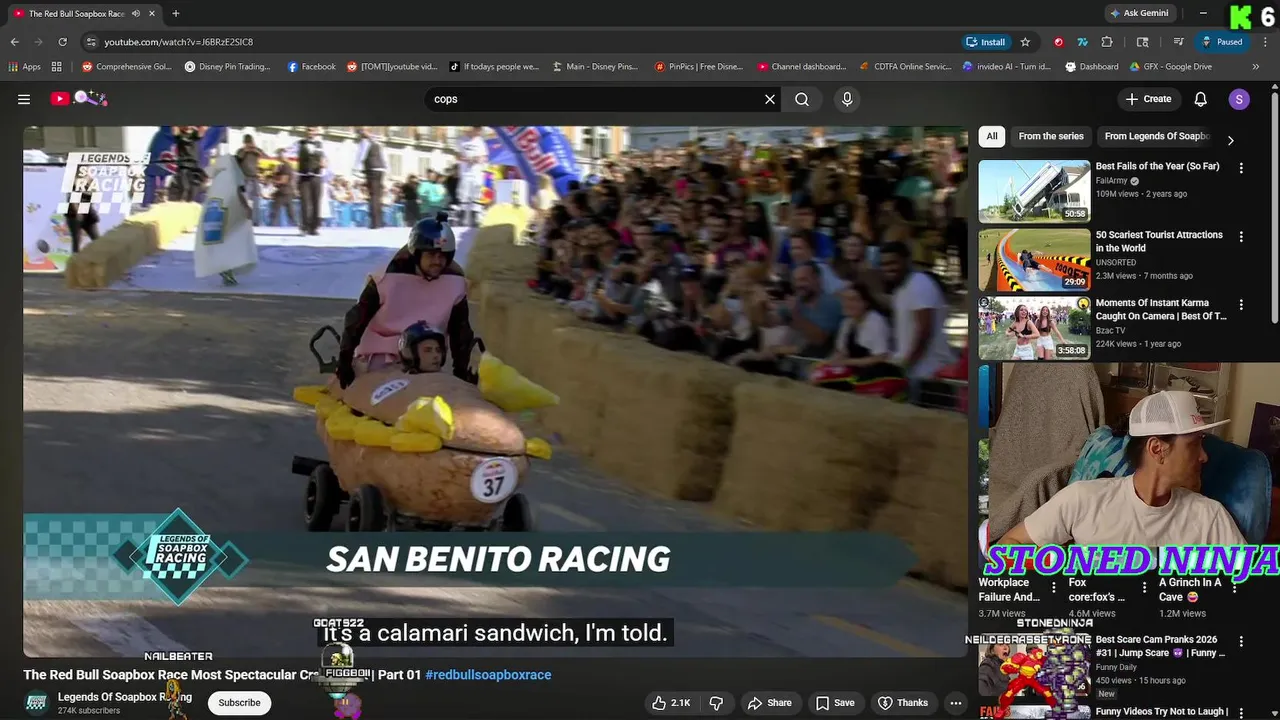The image size is (1280, 720).
Task: Click Ask Gemini in the title bar
Action: (x=1139, y=13)
